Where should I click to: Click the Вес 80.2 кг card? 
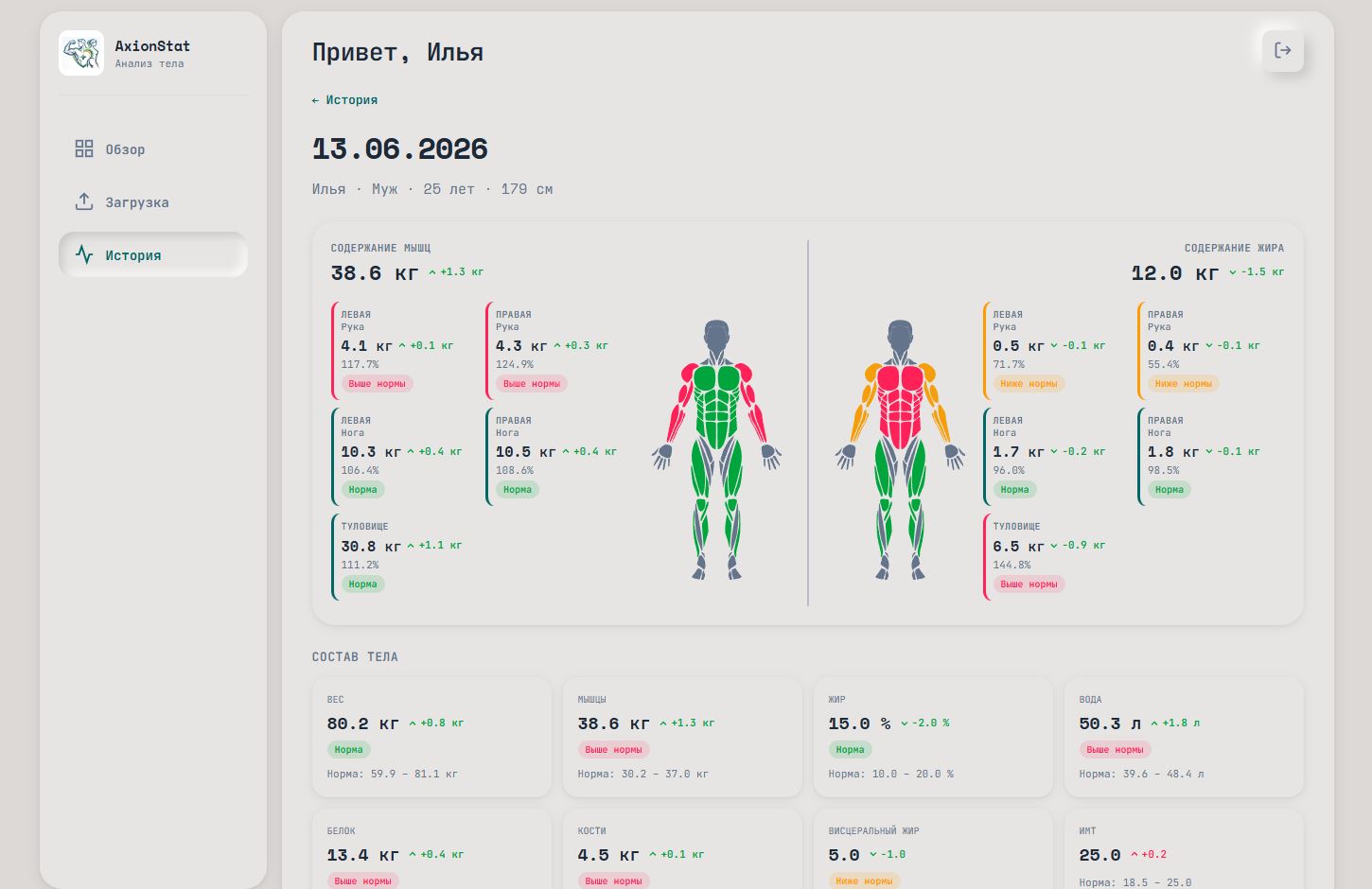(x=431, y=737)
